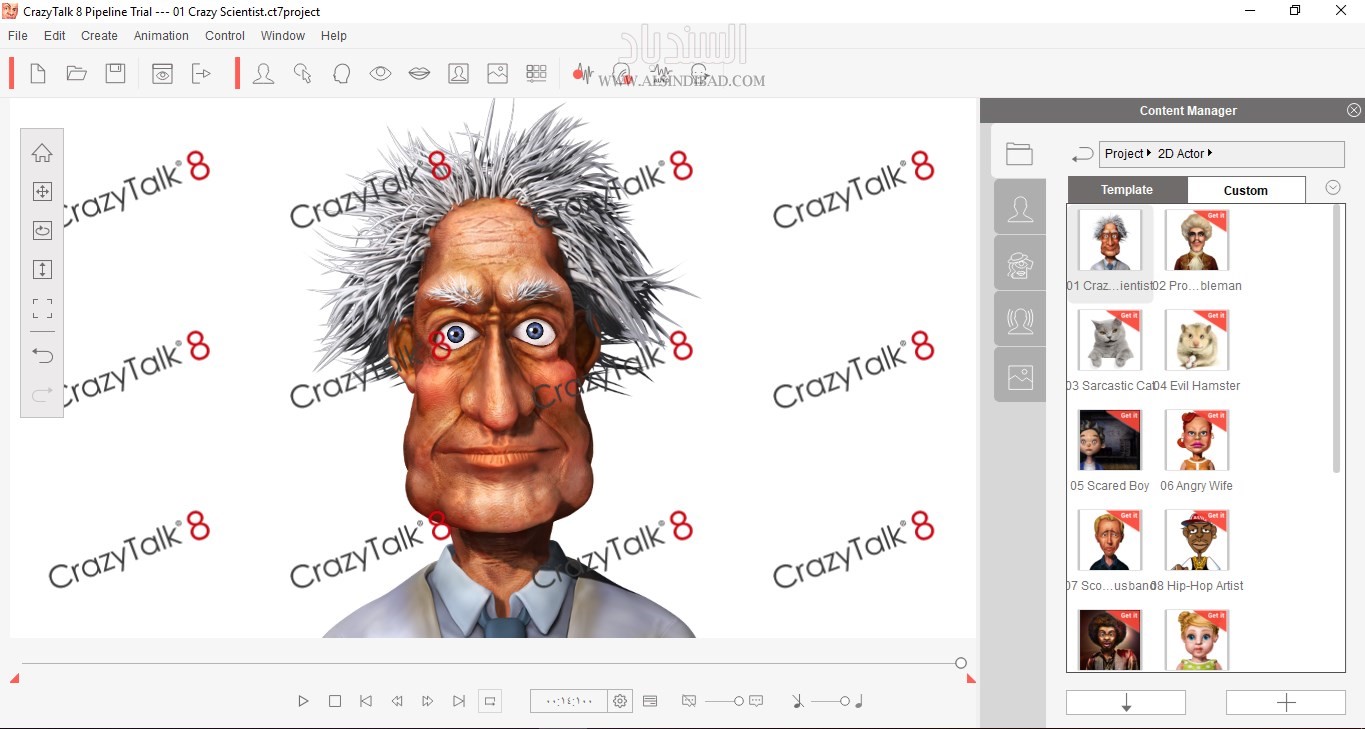Expand the 2D Actor path arrow
This screenshot has width=1365, height=729.
coord(1210,153)
